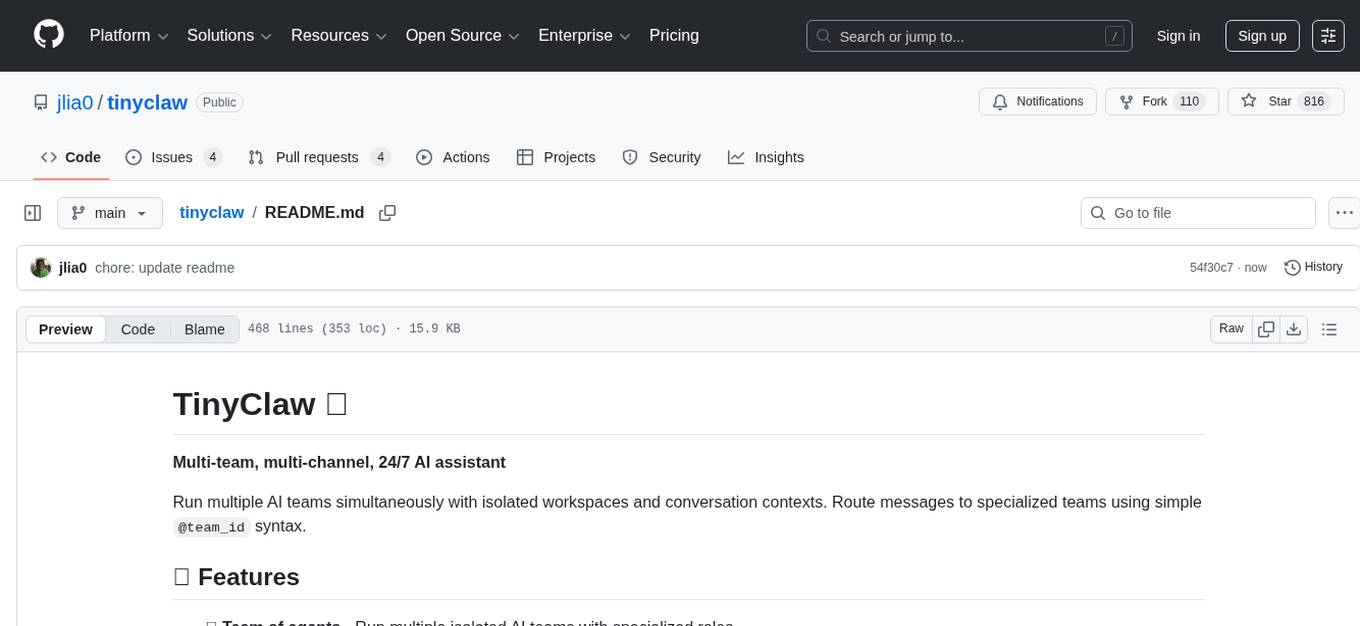This screenshot has height=626, width=1360.
Task: Click jlia0's avatar thumbnail
Action: coord(41,268)
